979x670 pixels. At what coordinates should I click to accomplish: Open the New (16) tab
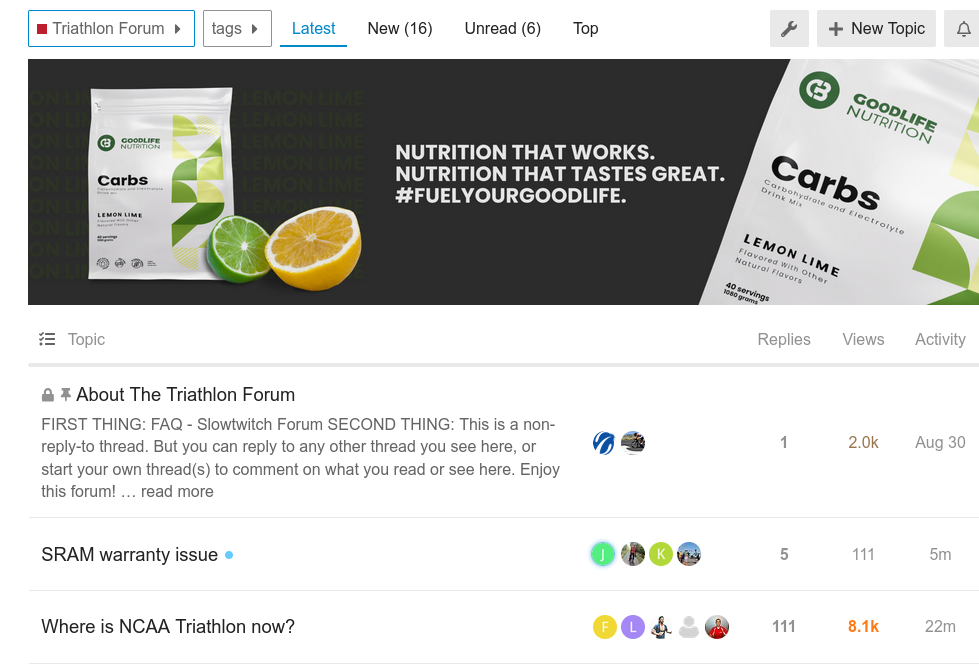pos(400,29)
